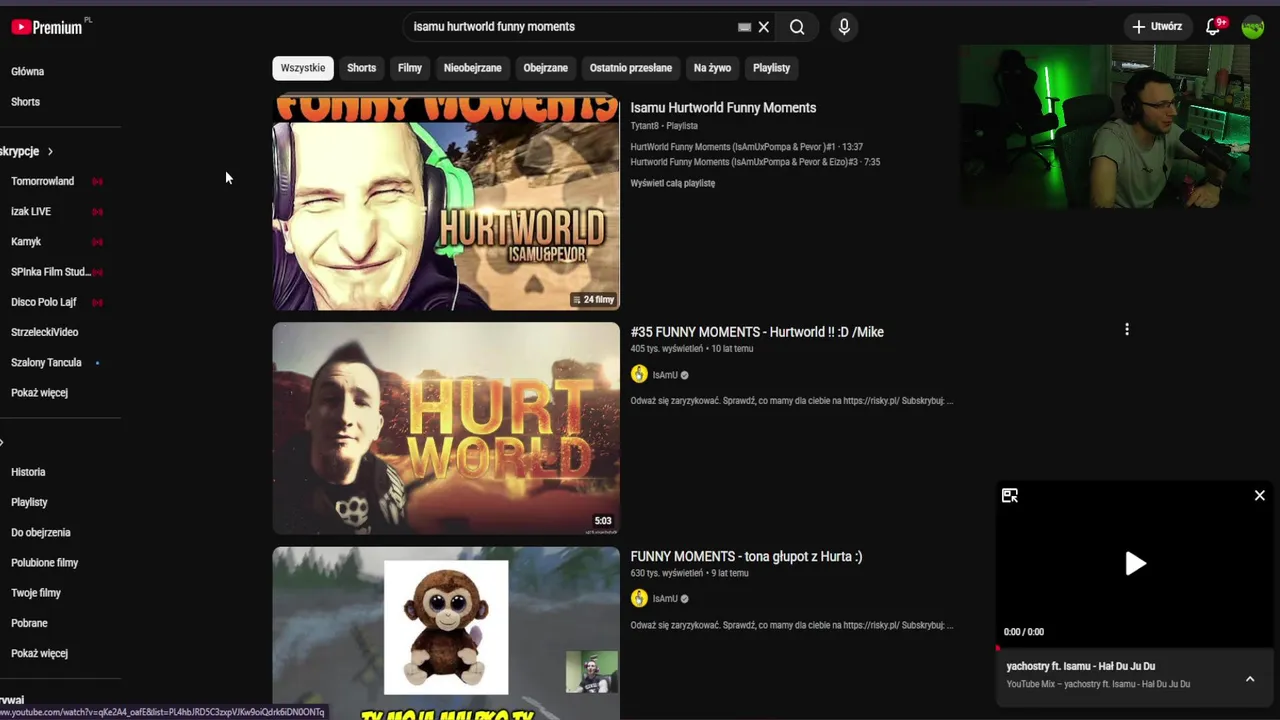Expand the Subskrypcje section arrow
The width and height of the screenshot is (1280, 720).
point(50,151)
